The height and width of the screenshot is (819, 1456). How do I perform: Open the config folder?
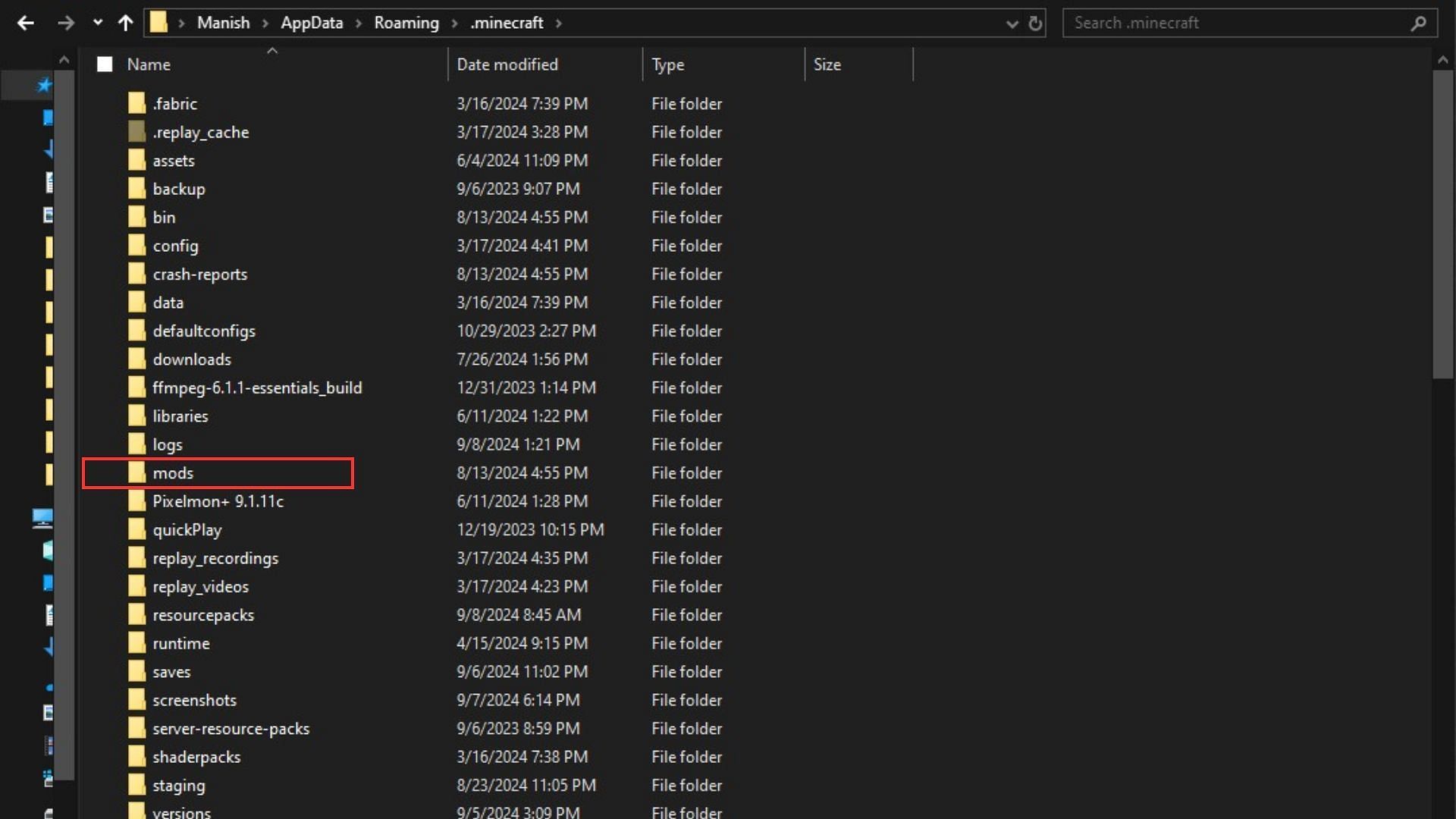click(175, 245)
